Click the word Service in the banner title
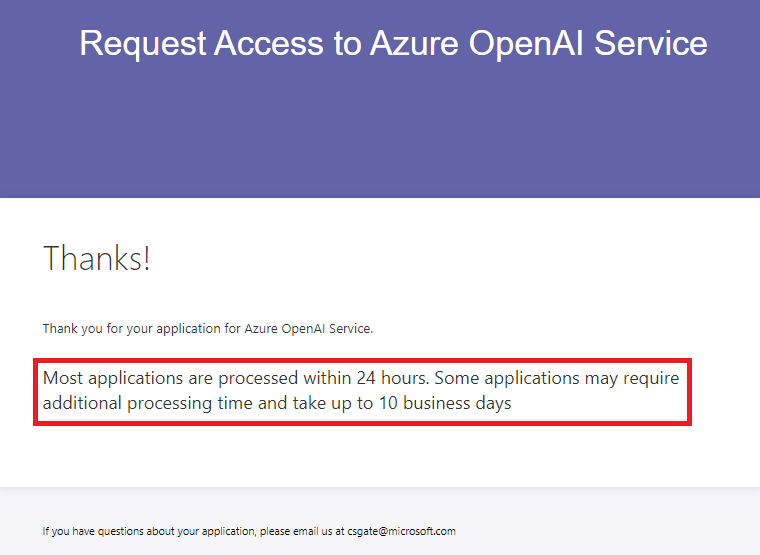This screenshot has height=555, width=760. tap(650, 44)
